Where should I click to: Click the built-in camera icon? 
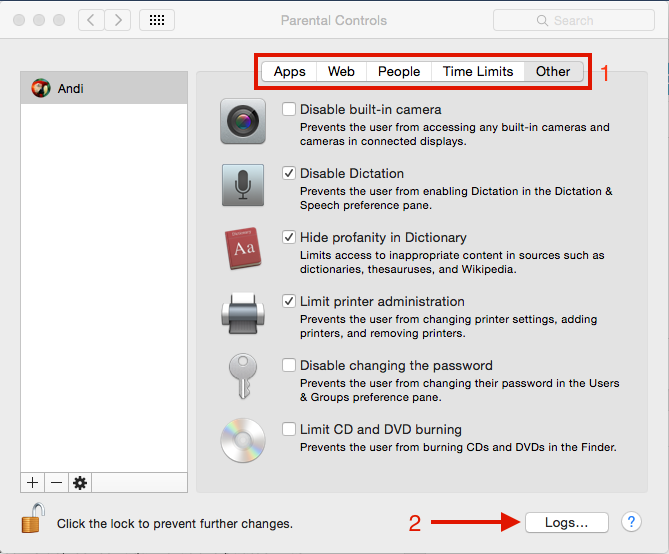click(242, 122)
